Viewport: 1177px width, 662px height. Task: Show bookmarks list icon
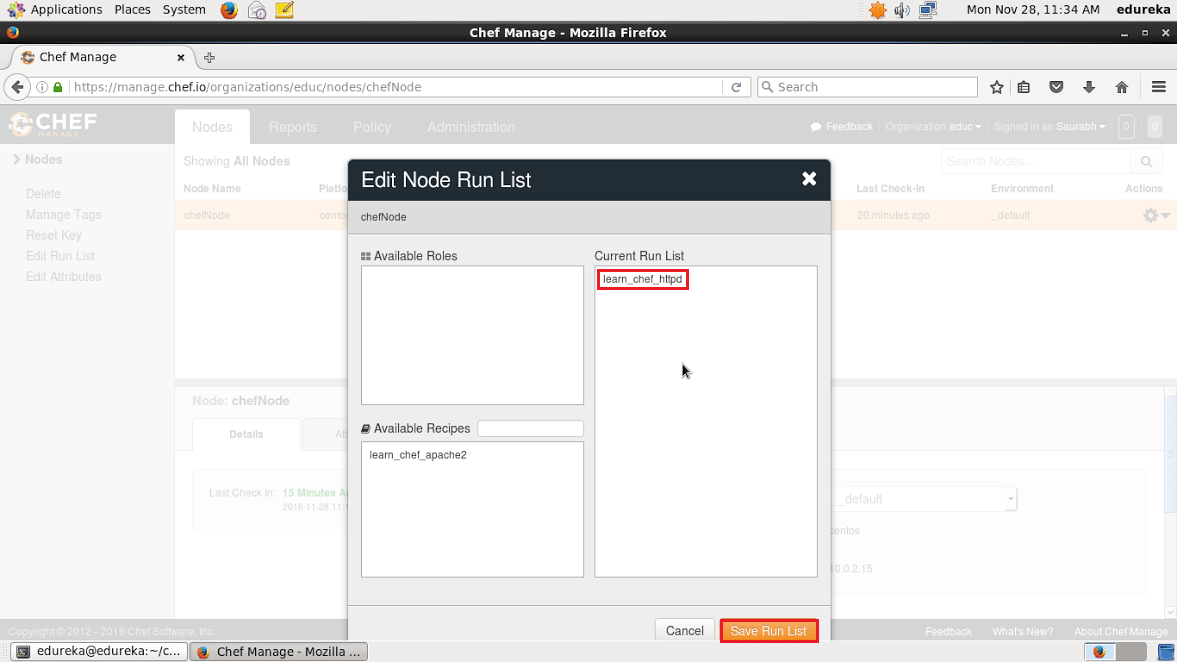click(1024, 87)
